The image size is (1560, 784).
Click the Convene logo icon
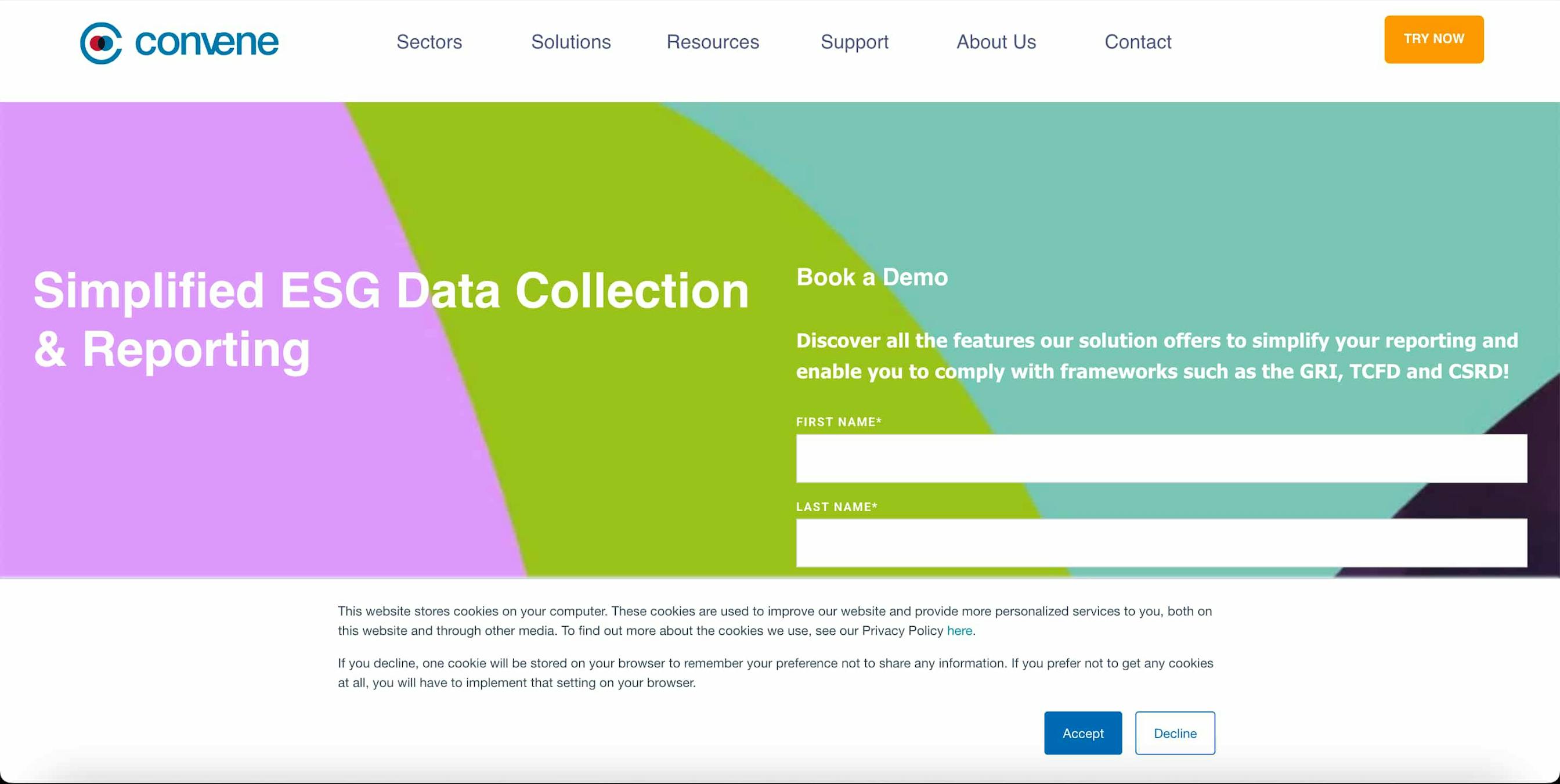click(103, 41)
